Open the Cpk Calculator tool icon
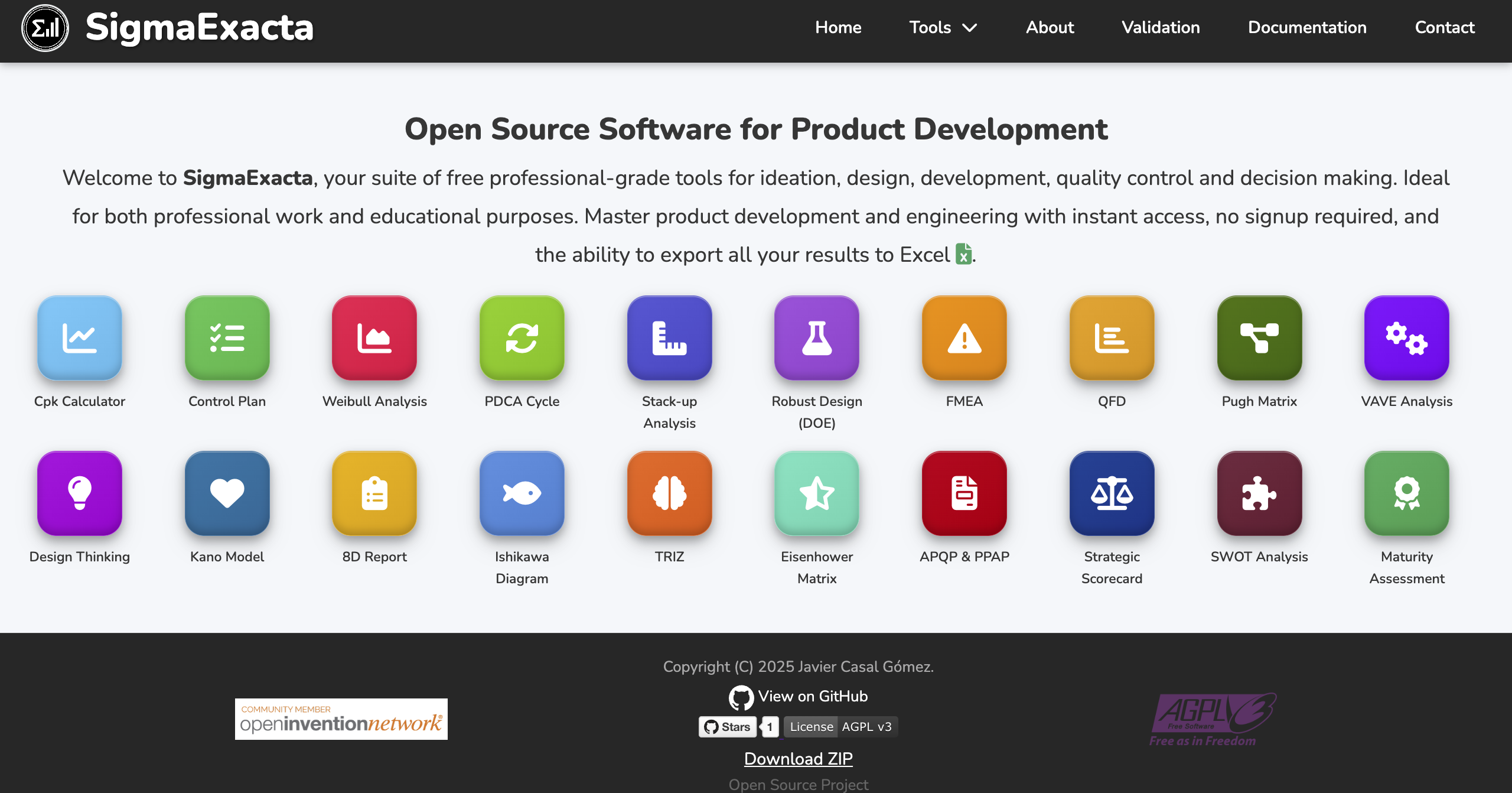 coord(79,338)
